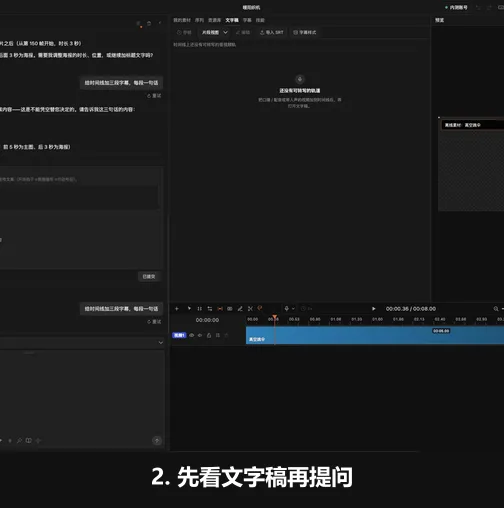Expand the chevron above the chat input box

[161, 343]
